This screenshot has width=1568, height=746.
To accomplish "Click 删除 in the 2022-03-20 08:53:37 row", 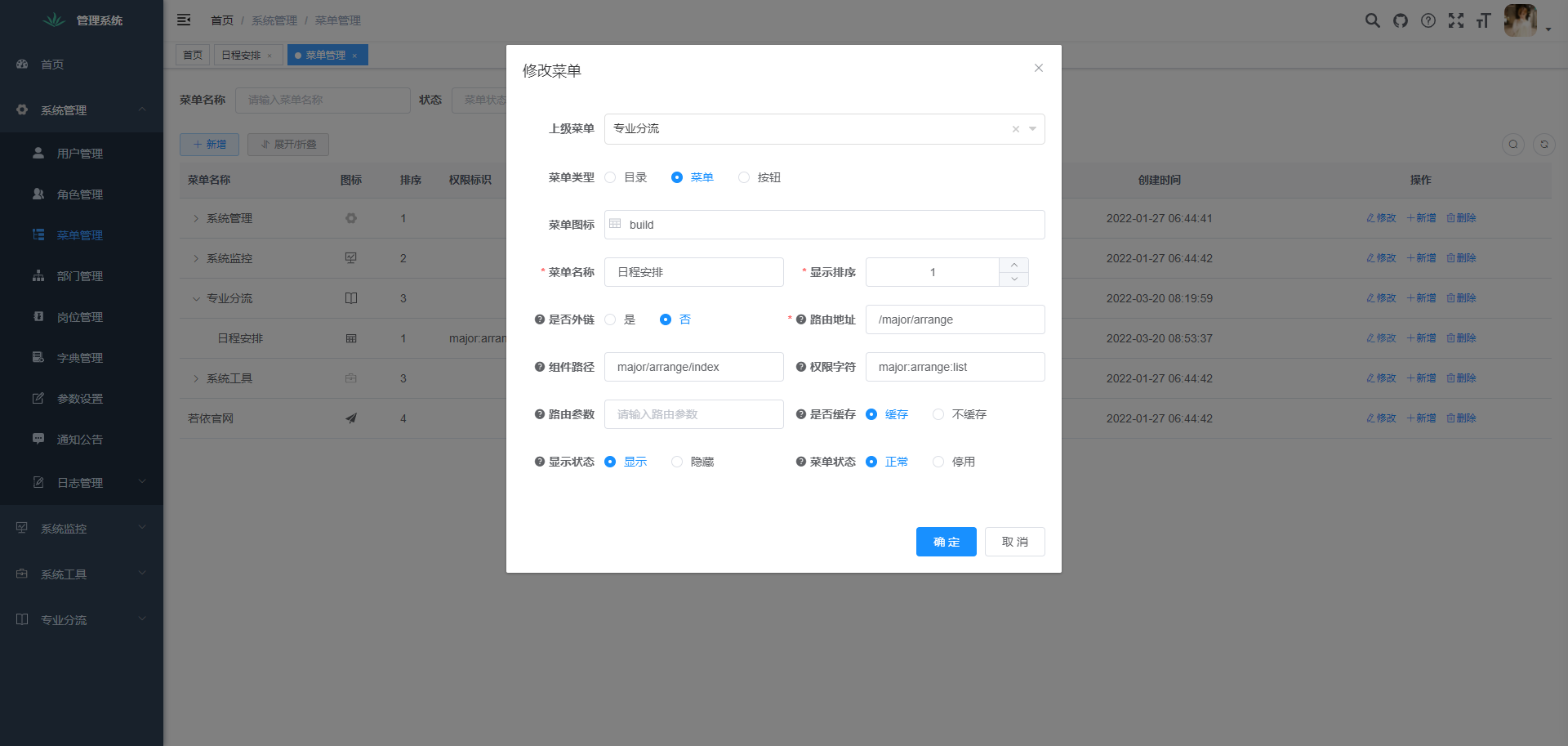I will click(x=1461, y=338).
